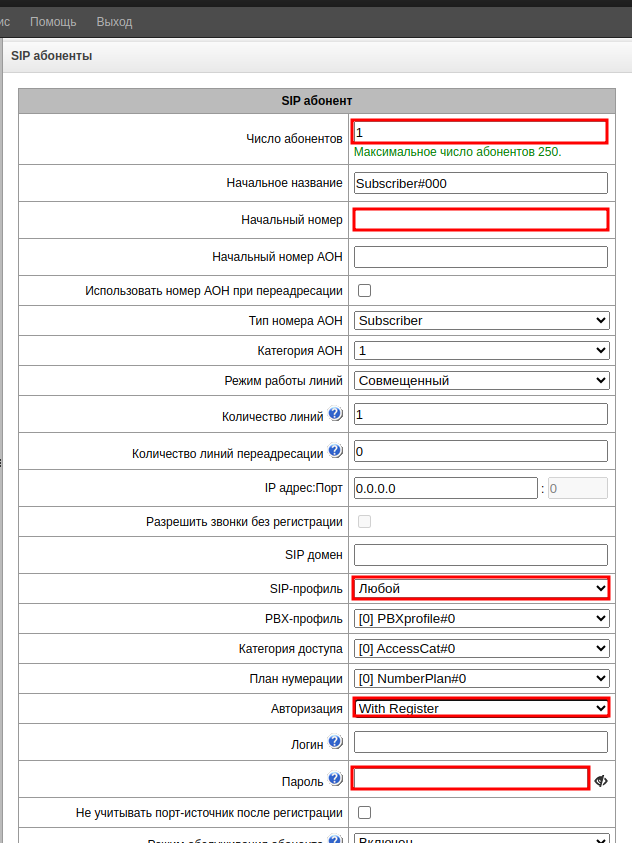The width and height of the screenshot is (632, 843).
Task: Open the Тип номера АОН dropdown
Action: point(481,321)
